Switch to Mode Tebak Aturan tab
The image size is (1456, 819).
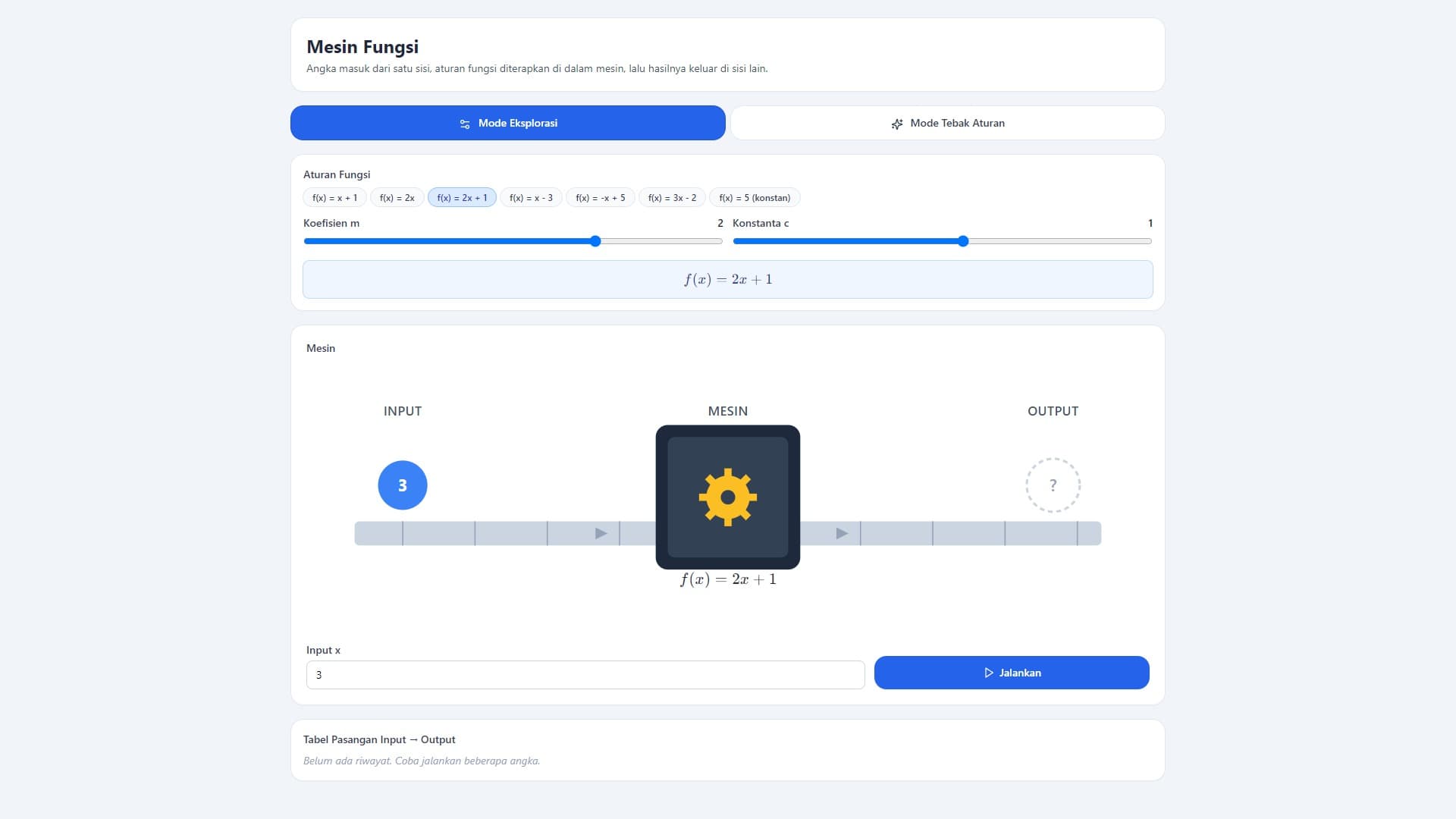click(x=947, y=123)
